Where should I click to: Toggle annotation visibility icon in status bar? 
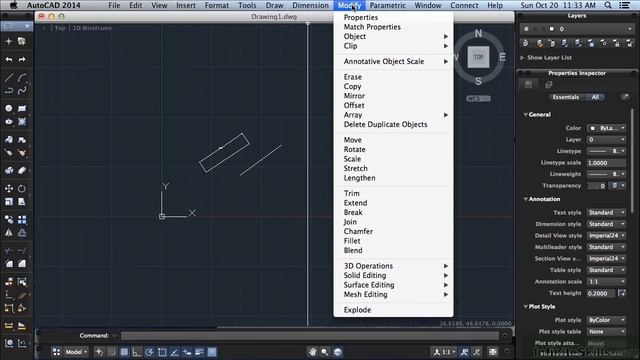coord(464,352)
